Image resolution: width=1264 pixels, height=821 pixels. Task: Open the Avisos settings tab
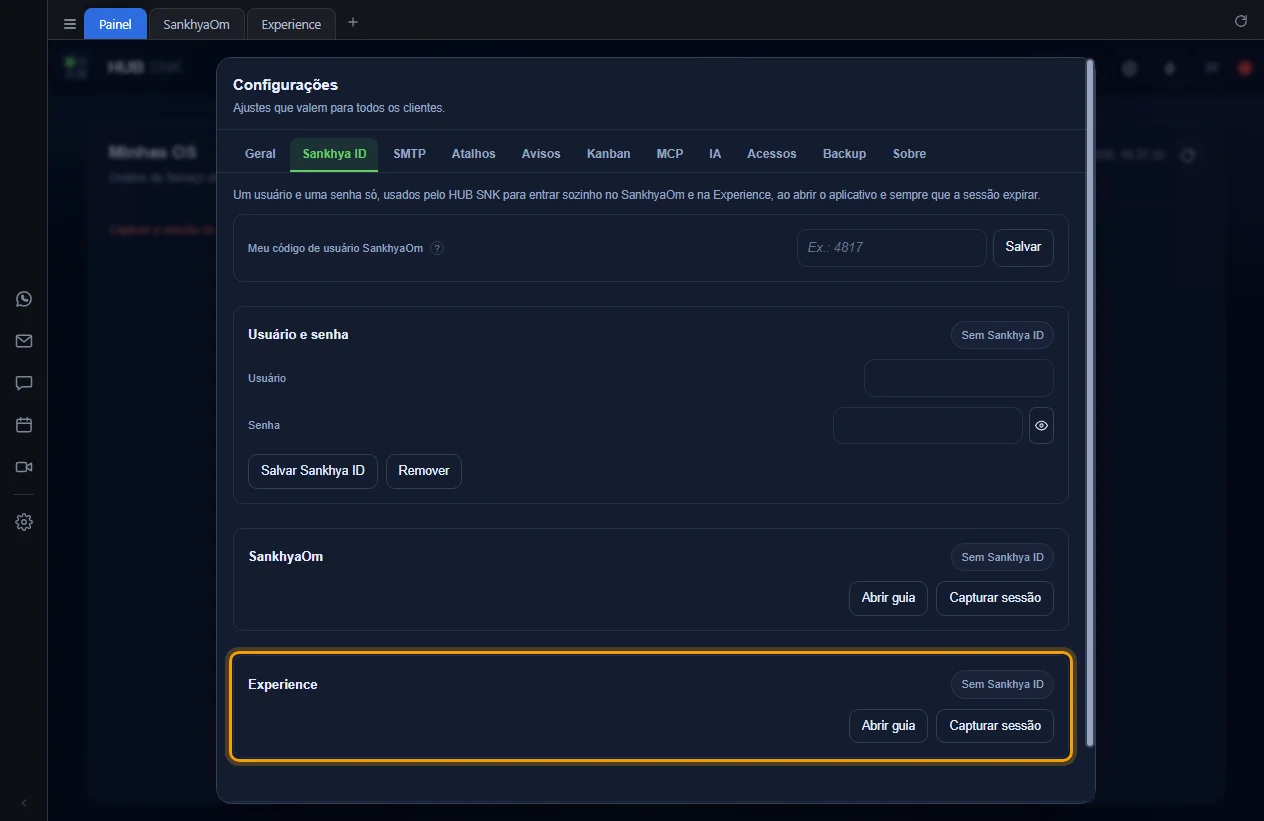541,154
